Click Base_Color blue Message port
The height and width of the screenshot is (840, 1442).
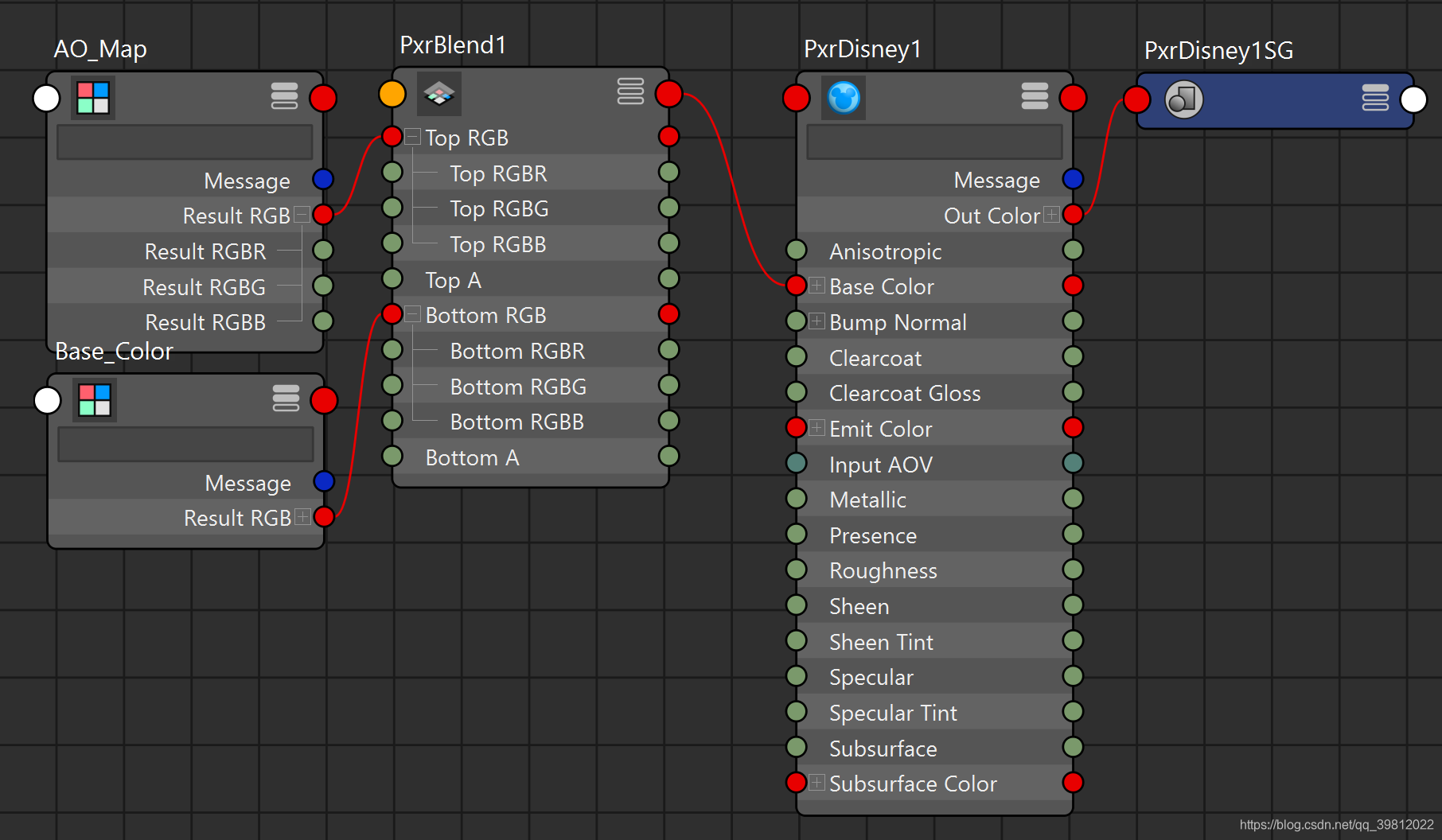324,481
